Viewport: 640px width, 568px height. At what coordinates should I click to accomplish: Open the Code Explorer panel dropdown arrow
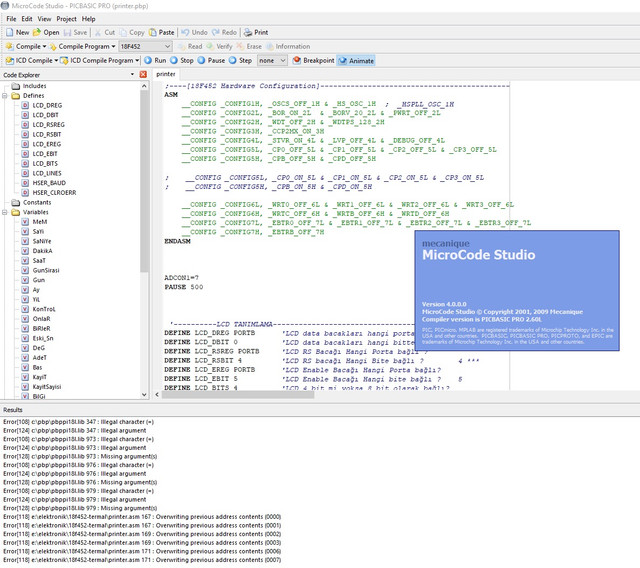click(132, 75)
